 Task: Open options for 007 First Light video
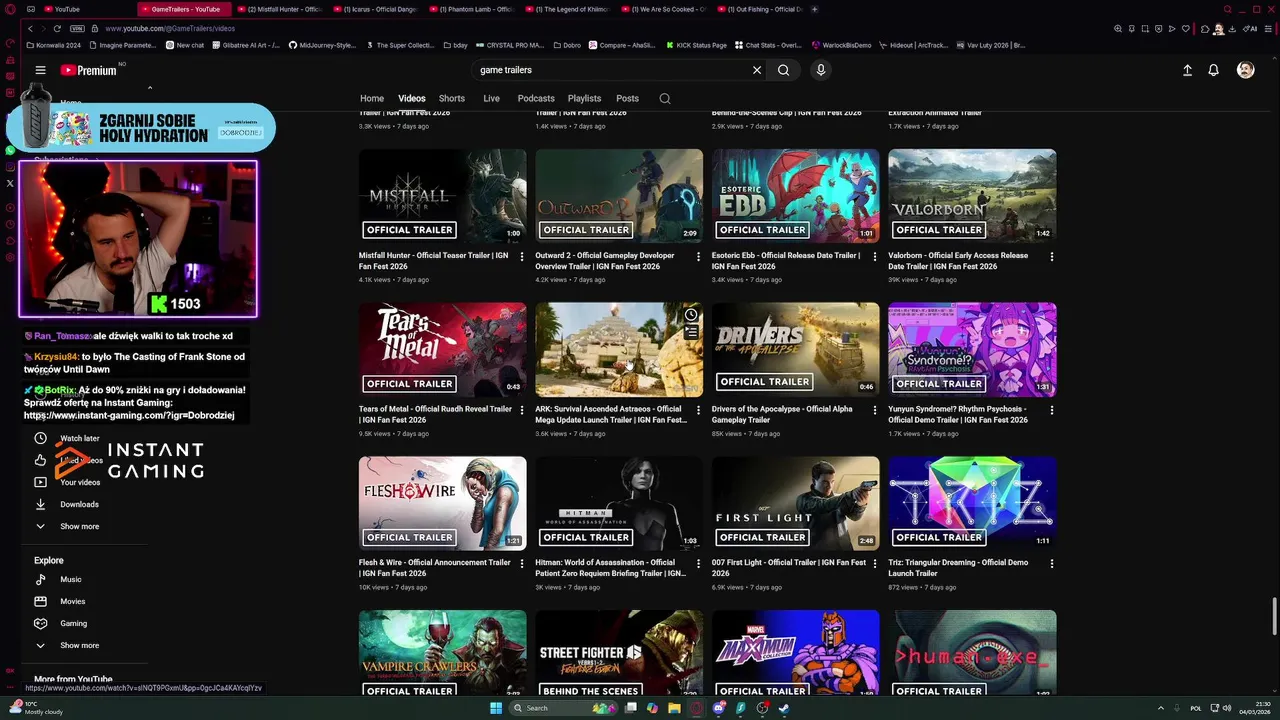click(x=875, y=564)
